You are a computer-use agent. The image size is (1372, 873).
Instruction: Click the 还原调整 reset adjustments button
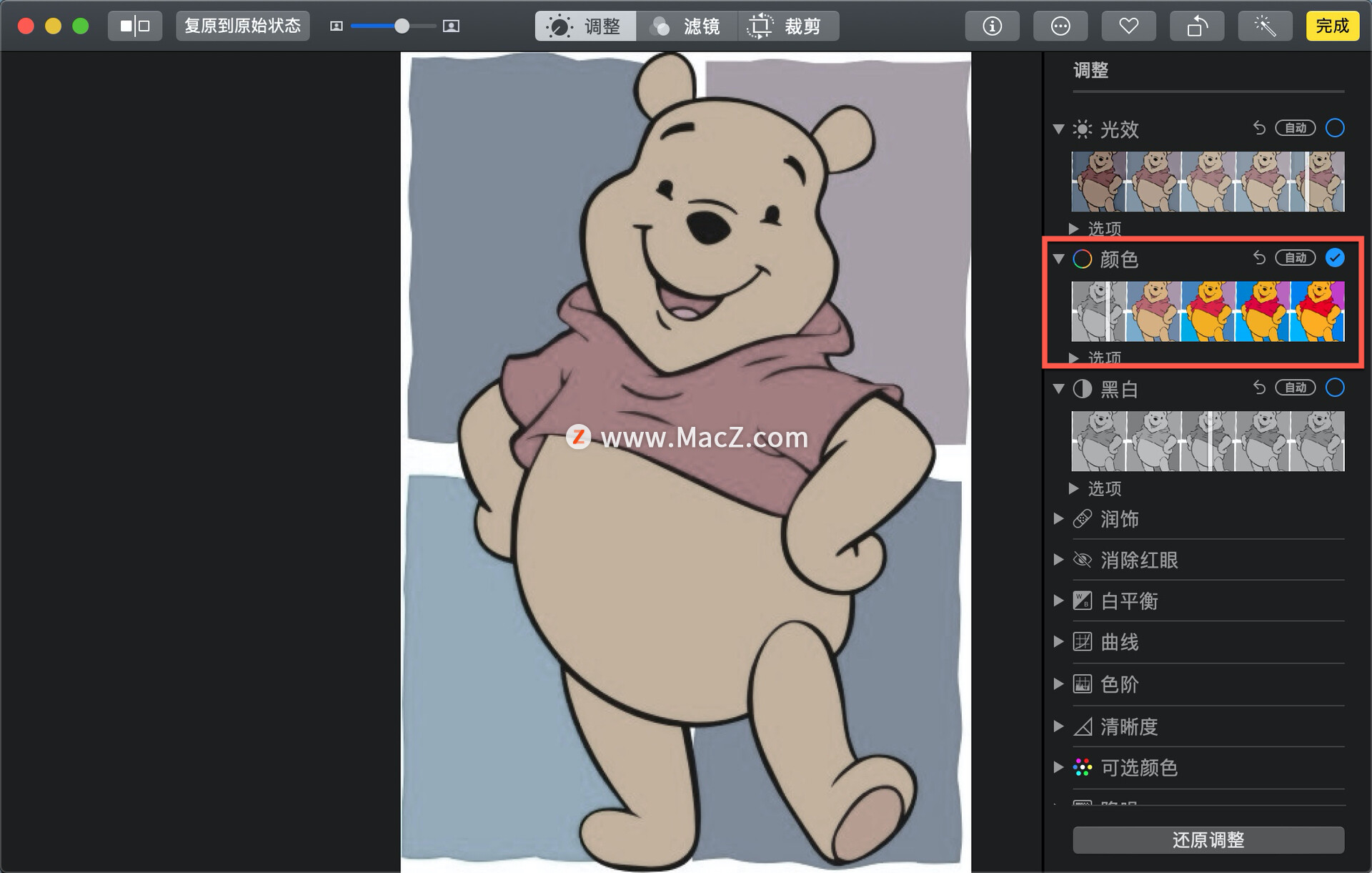pyautogui.click(x=1208, y=840)
